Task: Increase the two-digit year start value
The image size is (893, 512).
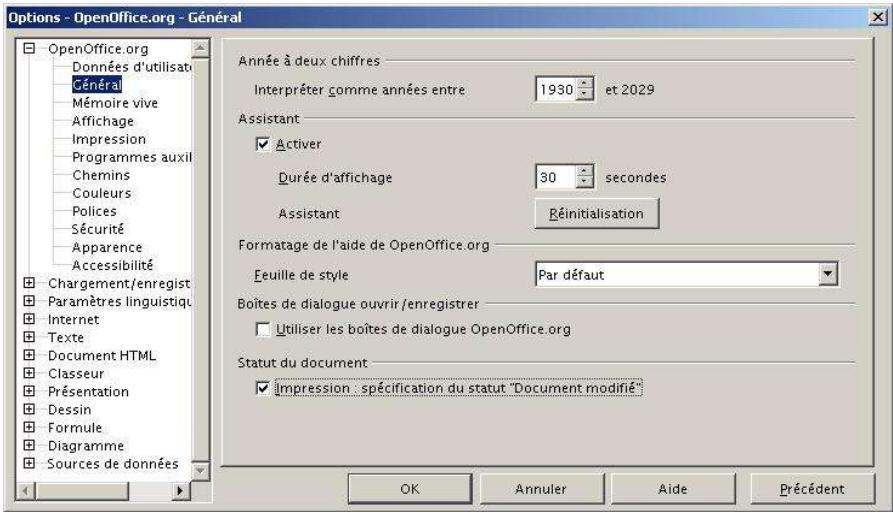Action: tap(585, 83)
